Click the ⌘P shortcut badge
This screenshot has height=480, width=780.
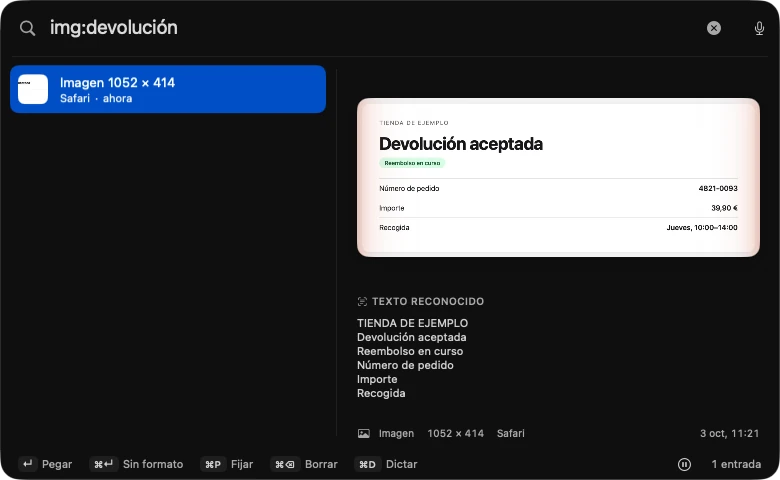point(213,464)
